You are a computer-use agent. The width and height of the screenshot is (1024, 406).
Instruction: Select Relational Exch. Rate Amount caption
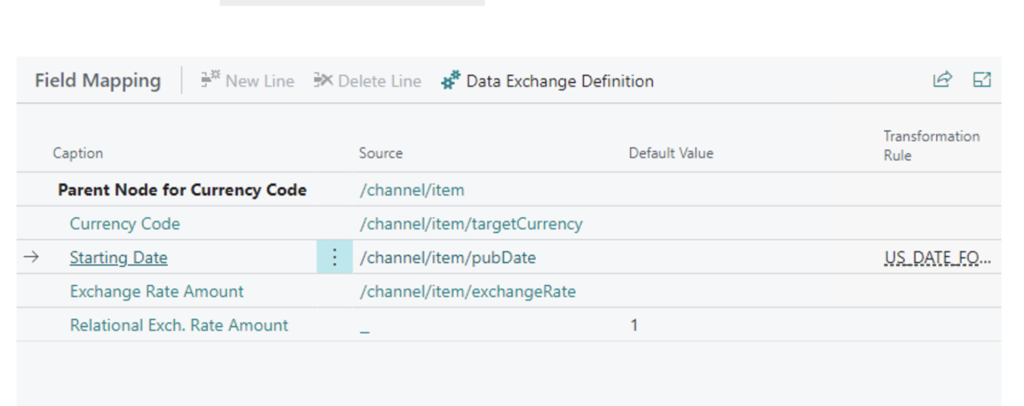pos(178,325)
